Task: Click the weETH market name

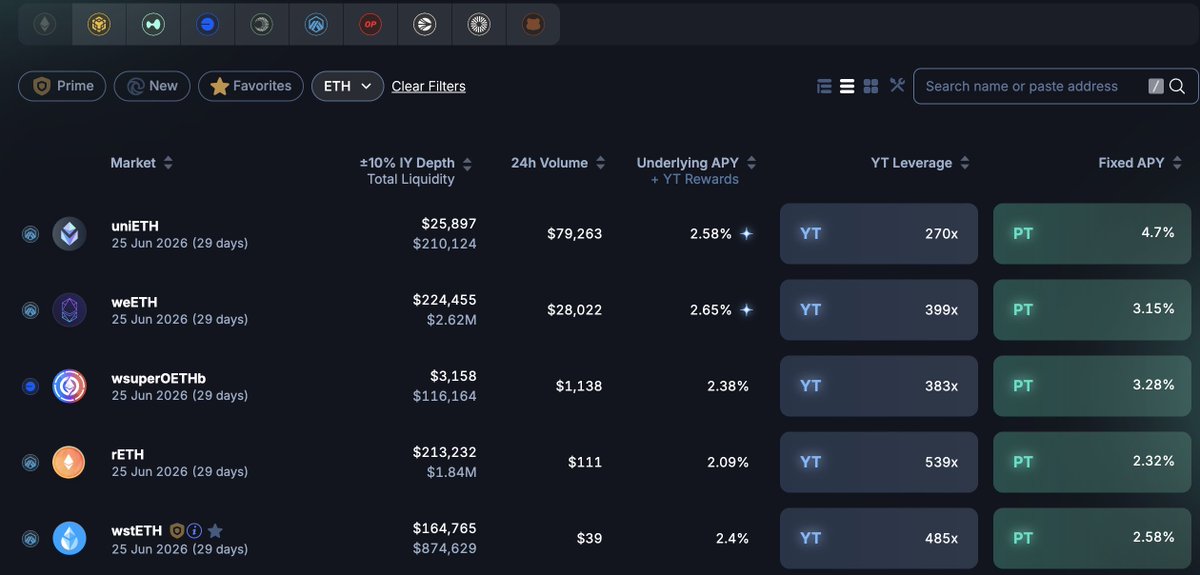Action: coord(134,302)
